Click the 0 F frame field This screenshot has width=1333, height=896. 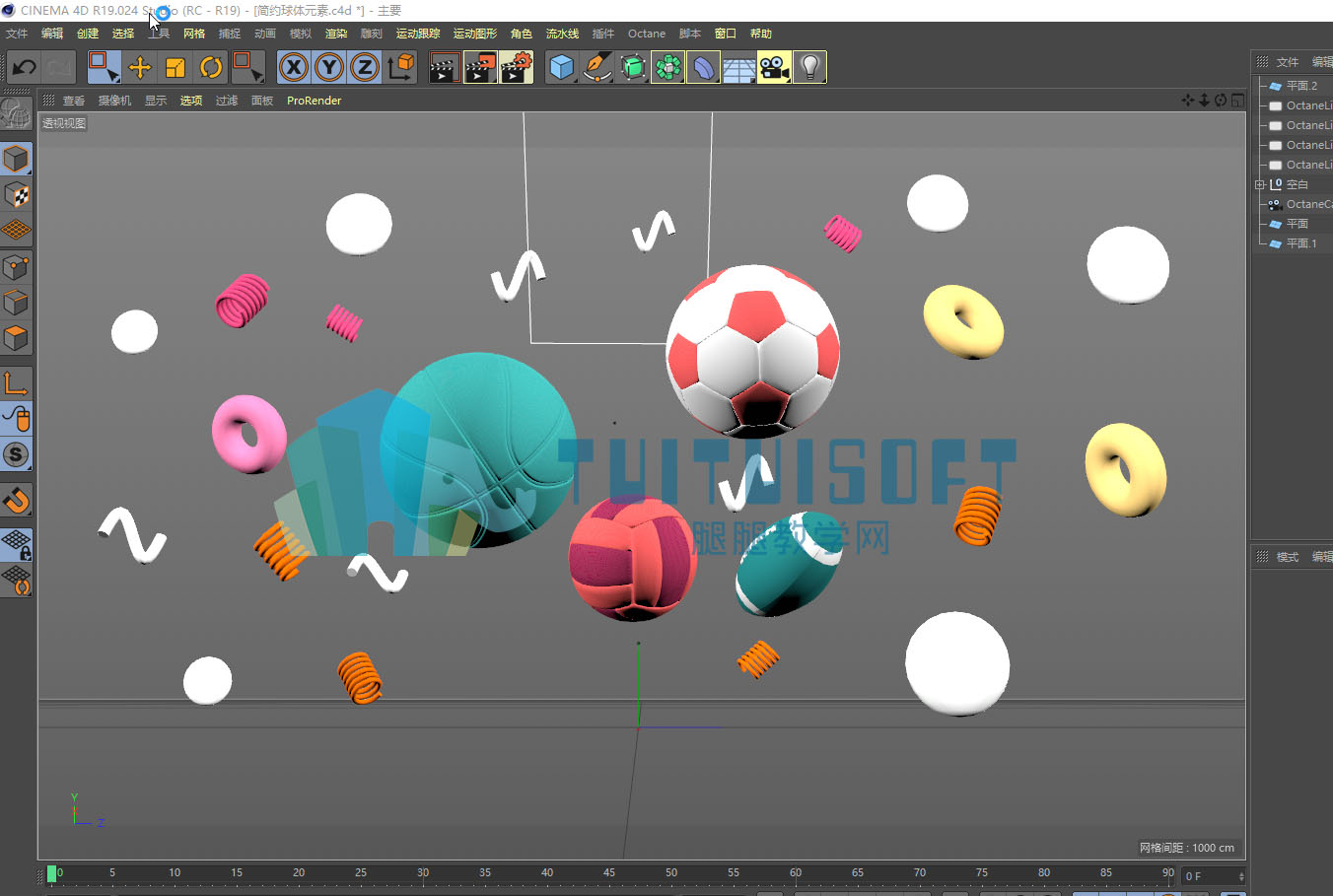(x=1214, y=875)
